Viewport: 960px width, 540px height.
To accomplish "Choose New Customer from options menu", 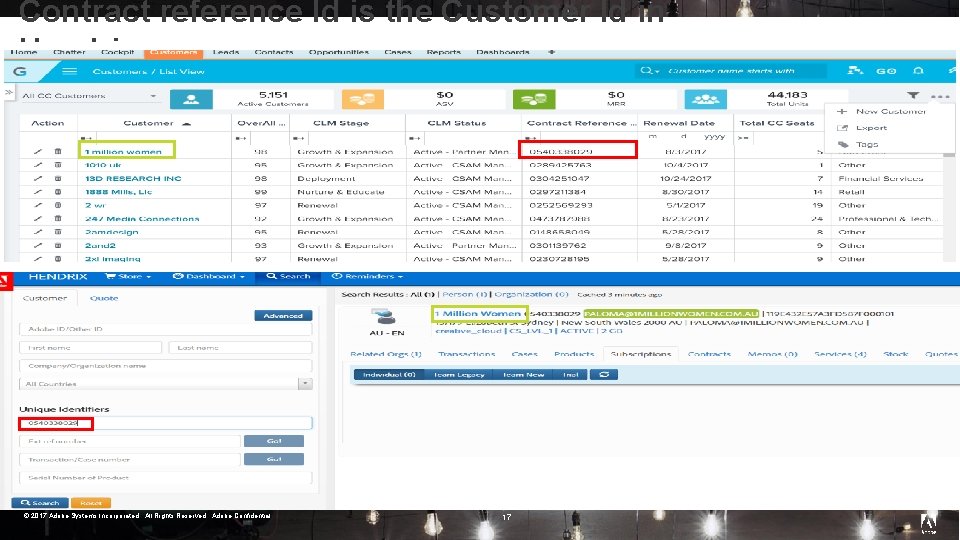I will 891,111.
